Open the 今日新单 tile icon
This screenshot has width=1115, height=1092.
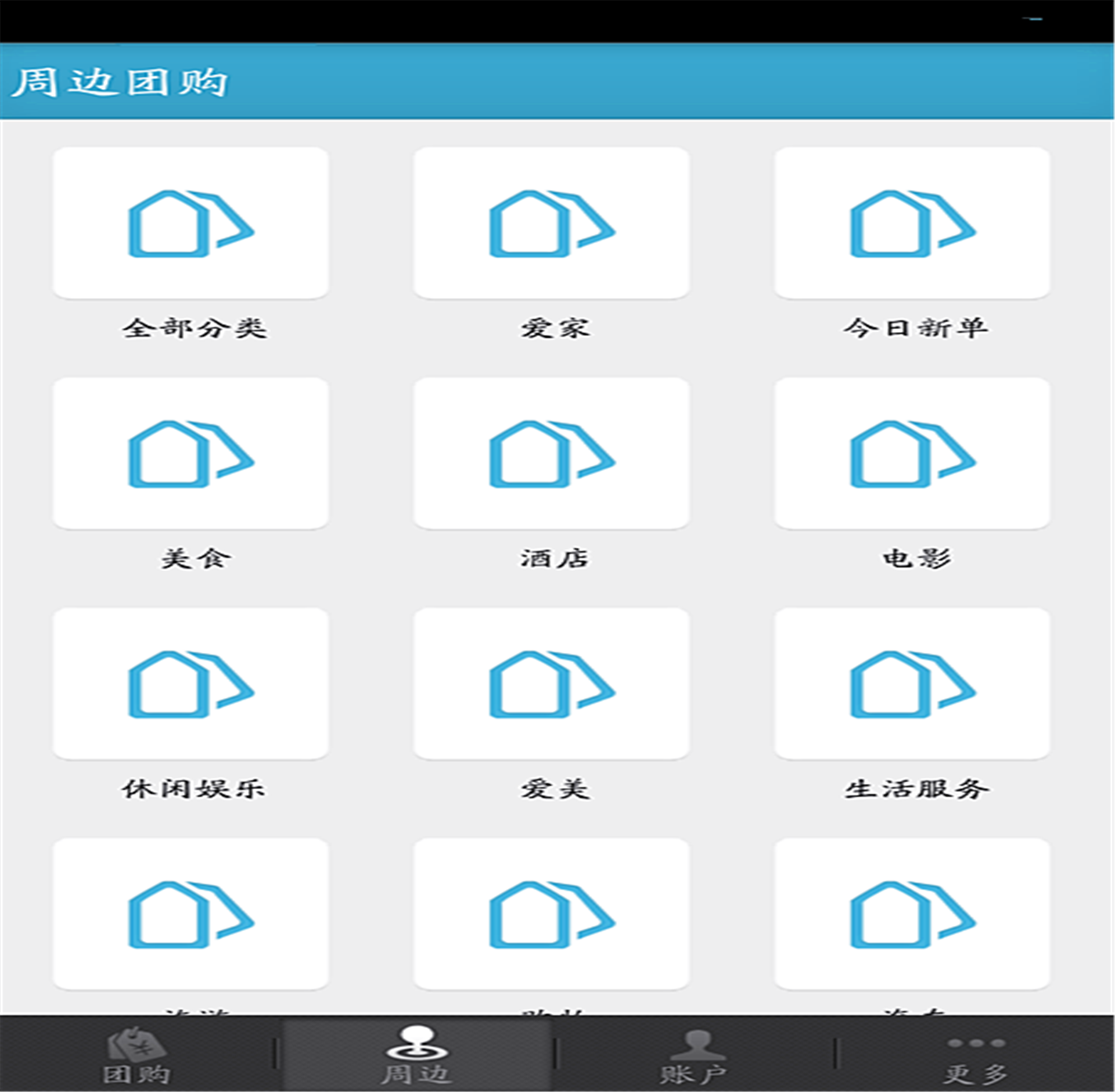tap(912, 223)
